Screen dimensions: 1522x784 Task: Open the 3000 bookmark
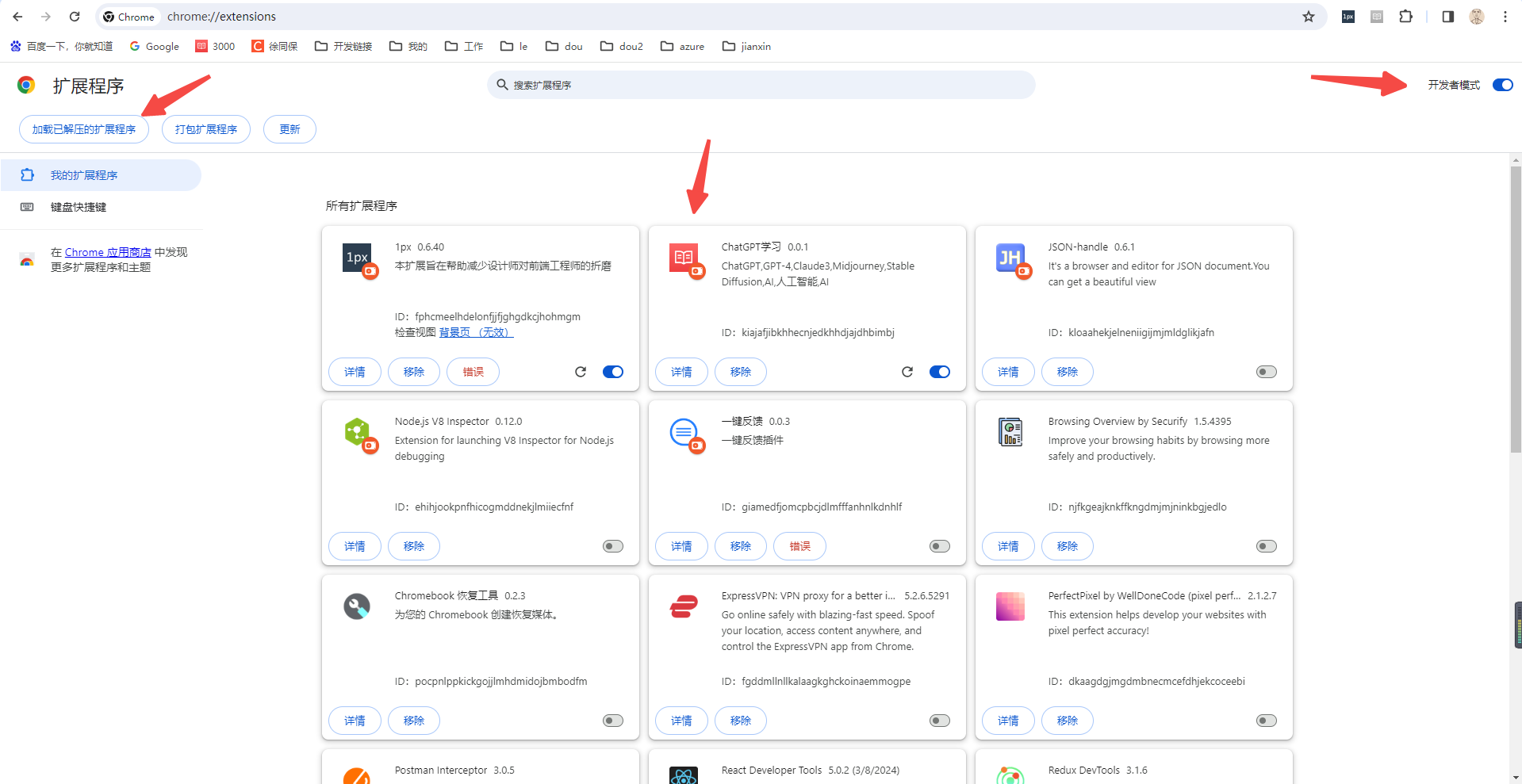tap(216, 47)
